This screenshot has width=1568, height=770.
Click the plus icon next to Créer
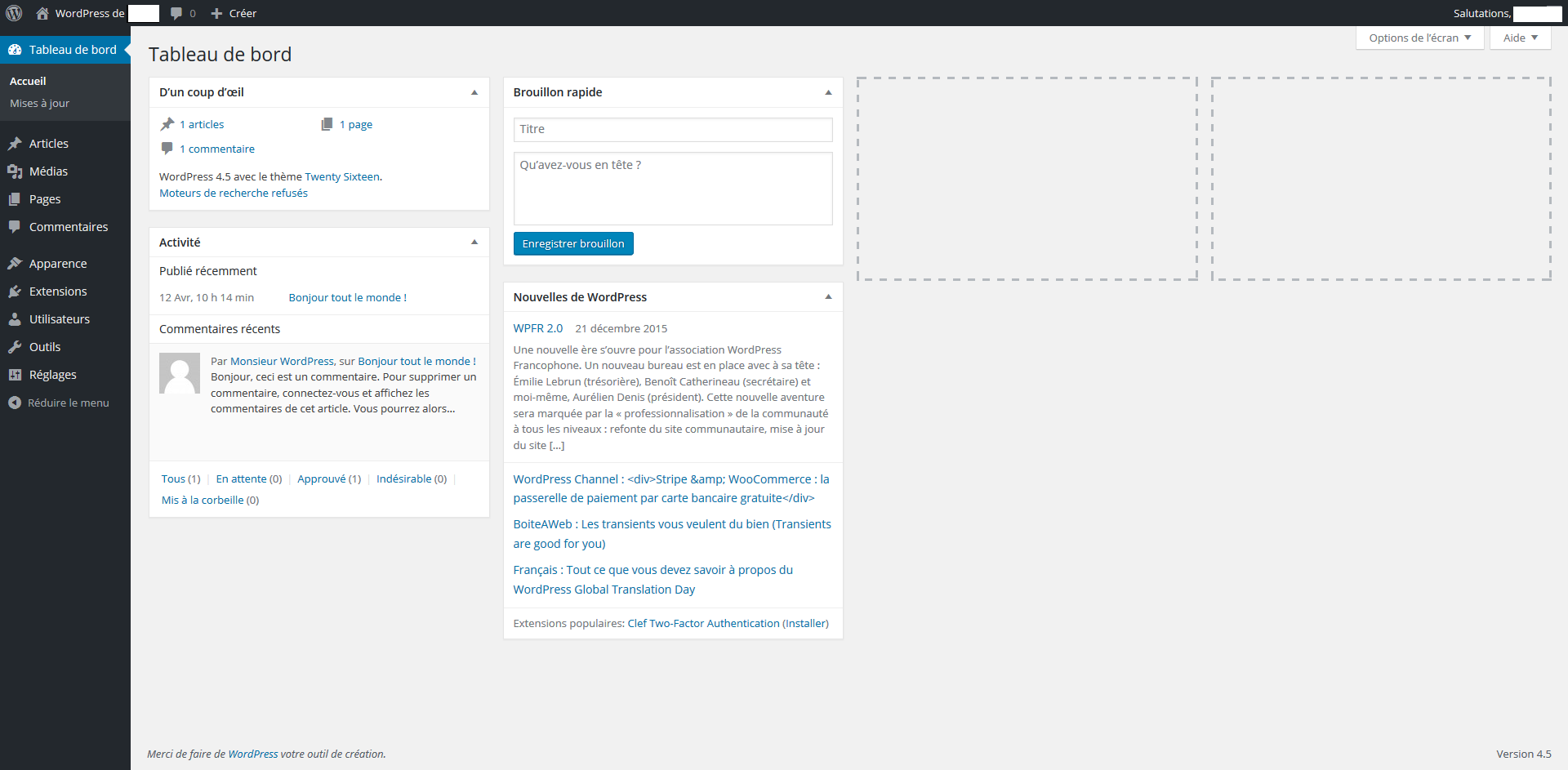216,13
